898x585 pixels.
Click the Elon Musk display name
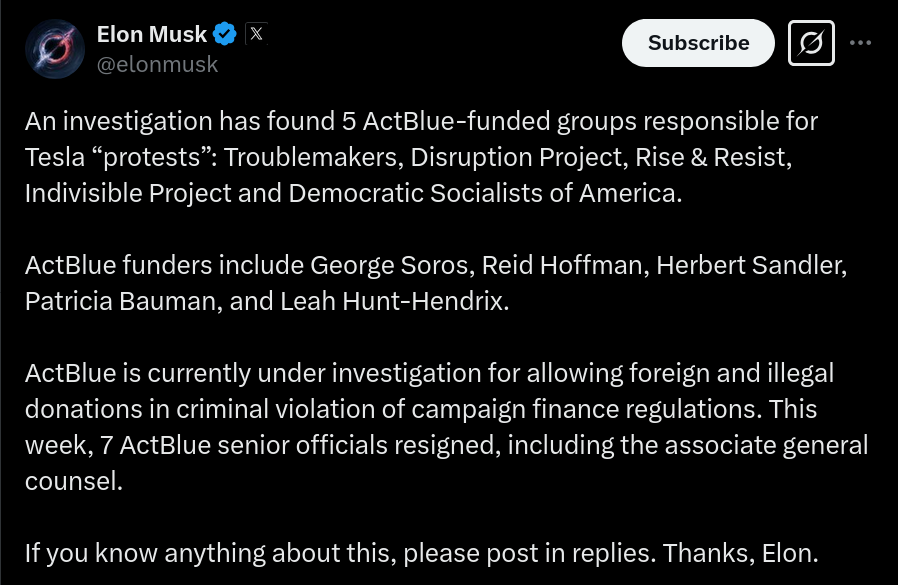[x=152, y=34]
